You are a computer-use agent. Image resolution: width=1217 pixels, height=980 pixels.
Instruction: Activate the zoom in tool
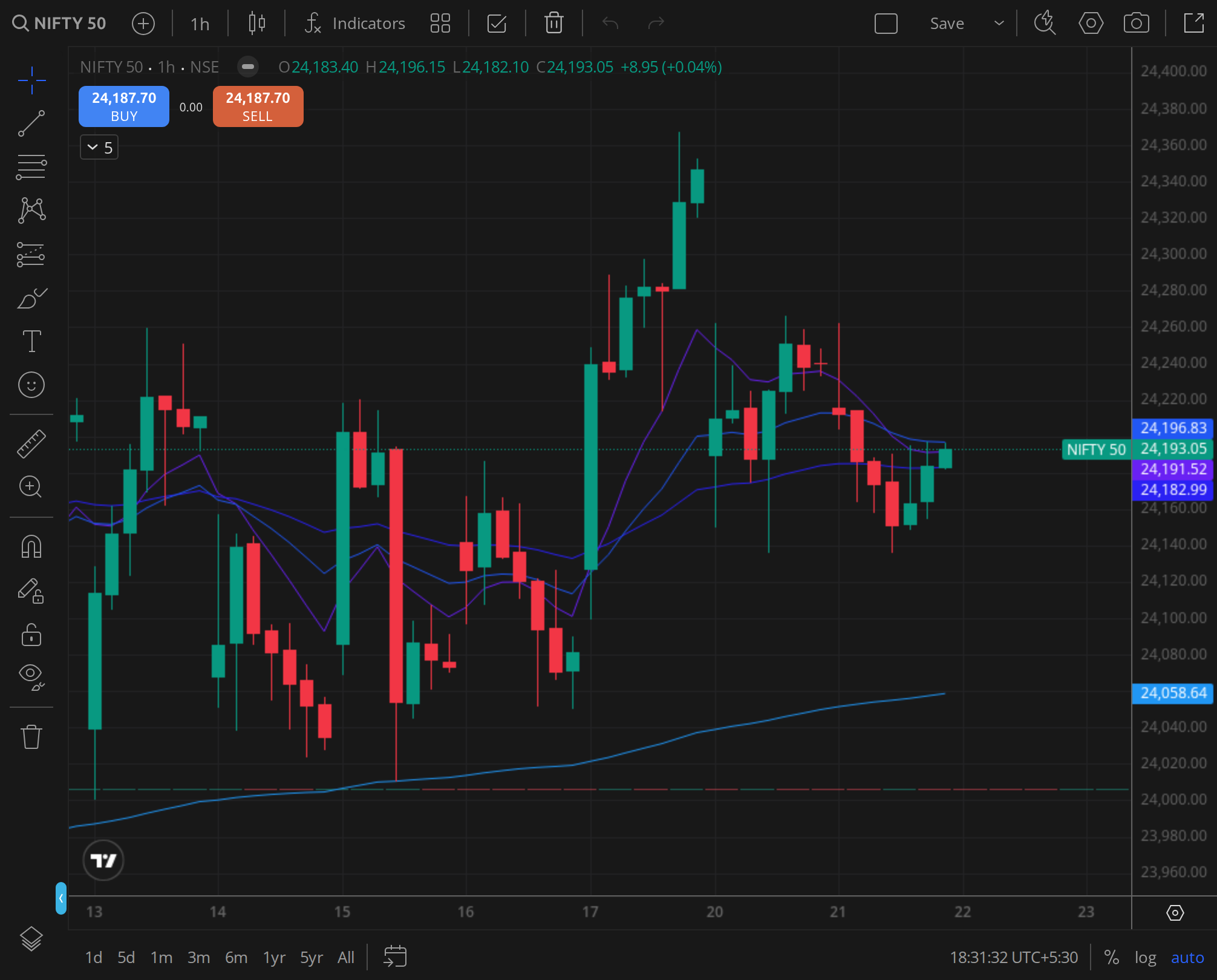[x=30, y=487]
